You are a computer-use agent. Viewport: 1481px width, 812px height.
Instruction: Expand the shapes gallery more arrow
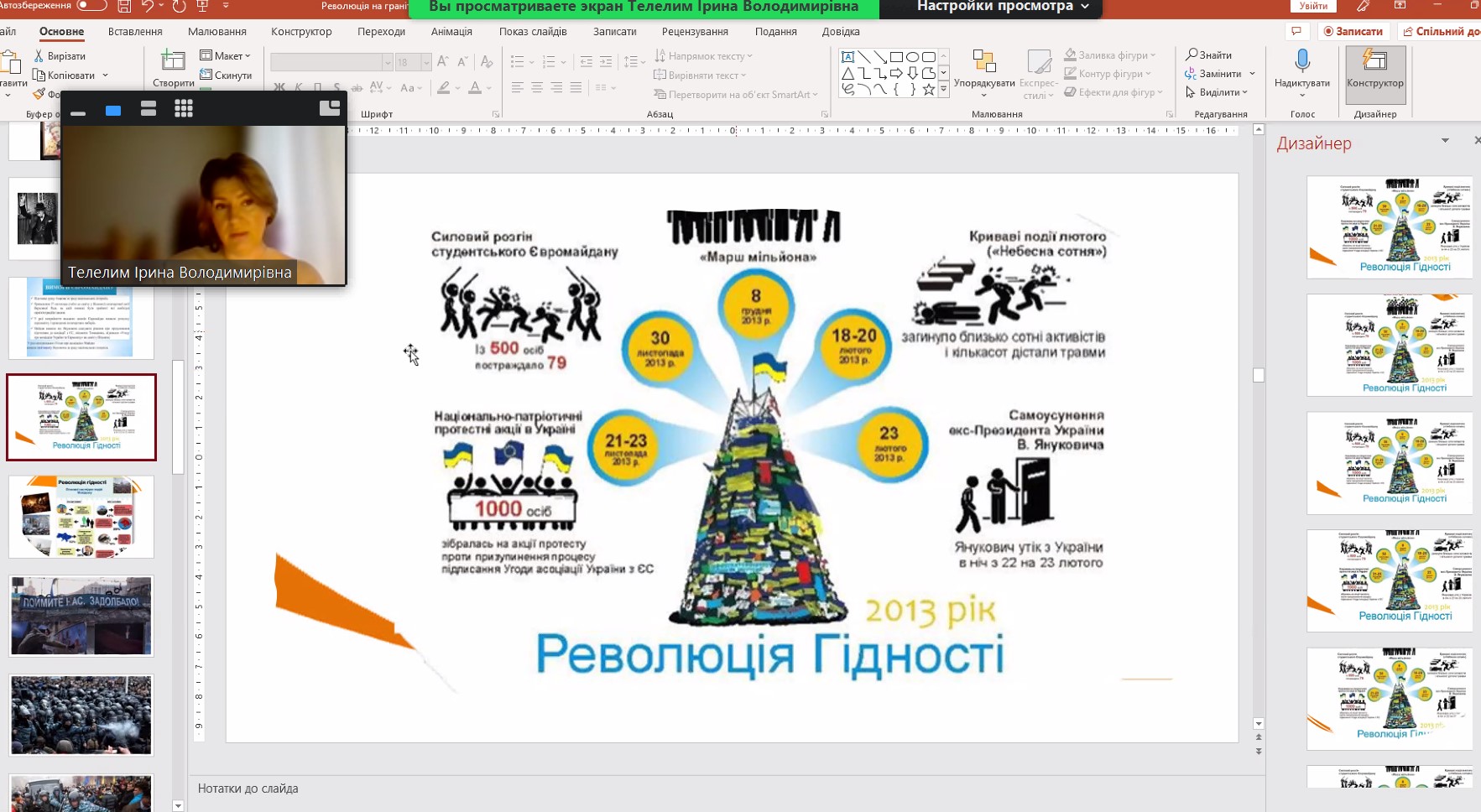tap(944, 89)
